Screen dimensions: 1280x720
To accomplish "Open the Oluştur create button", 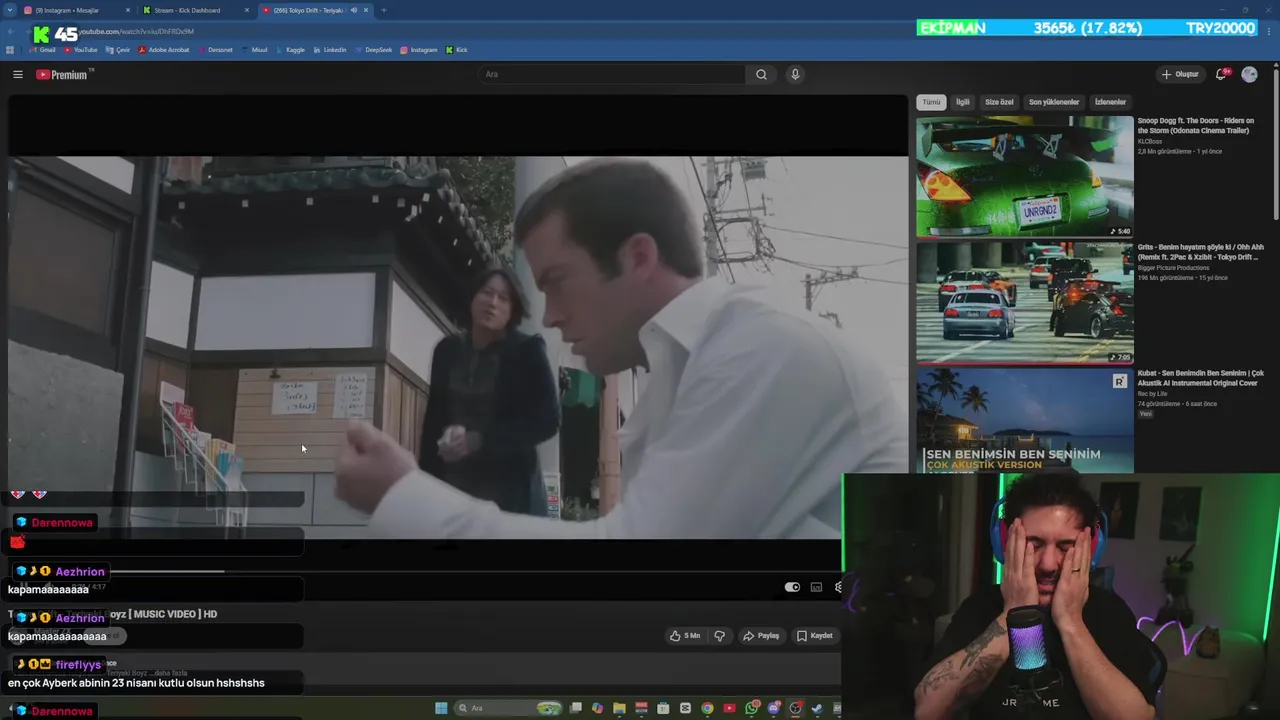I will click(x=1180, y=74).
